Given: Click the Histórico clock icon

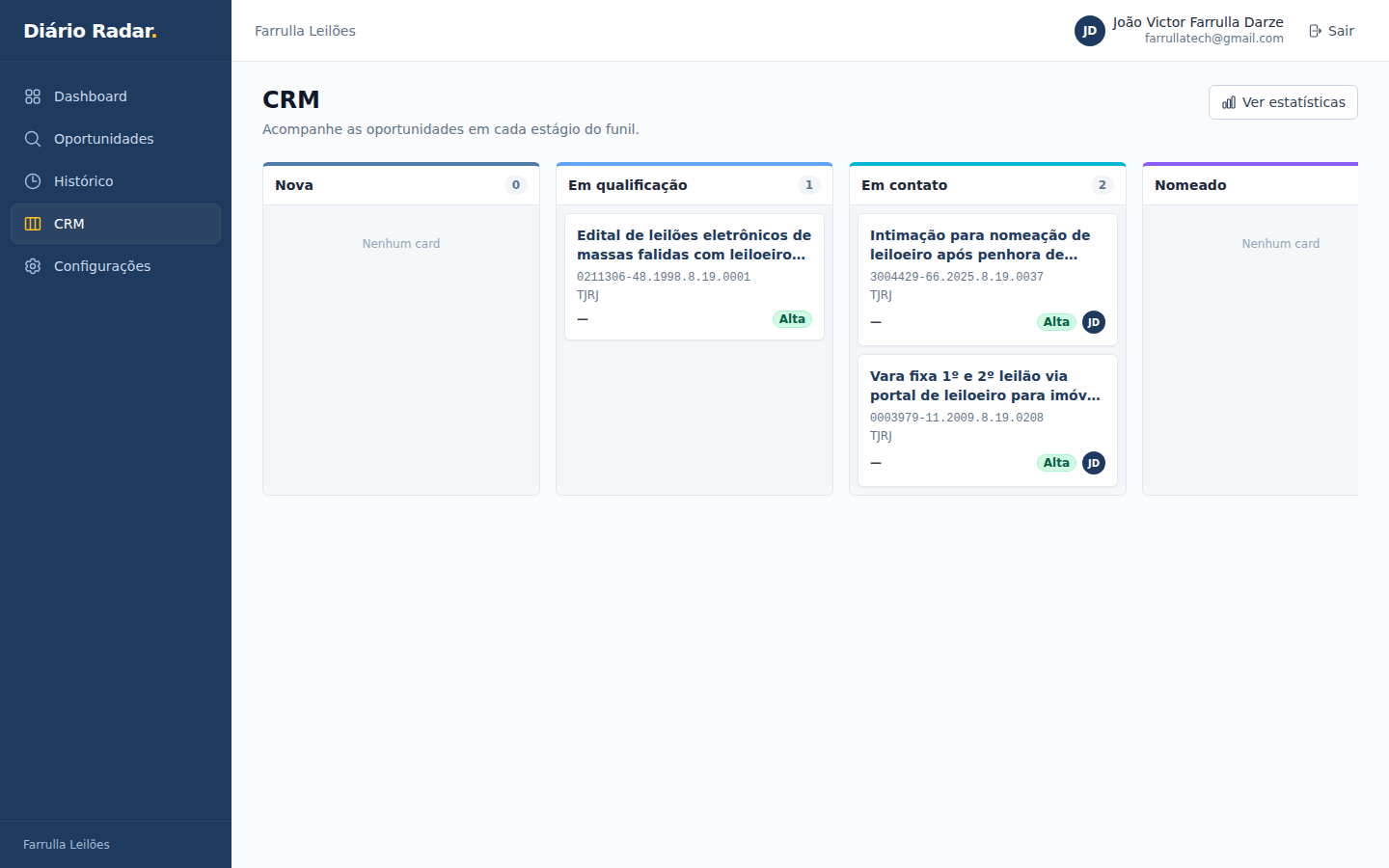Looking at the screenshot, I should pyautogui.click(x=33, y=181).
